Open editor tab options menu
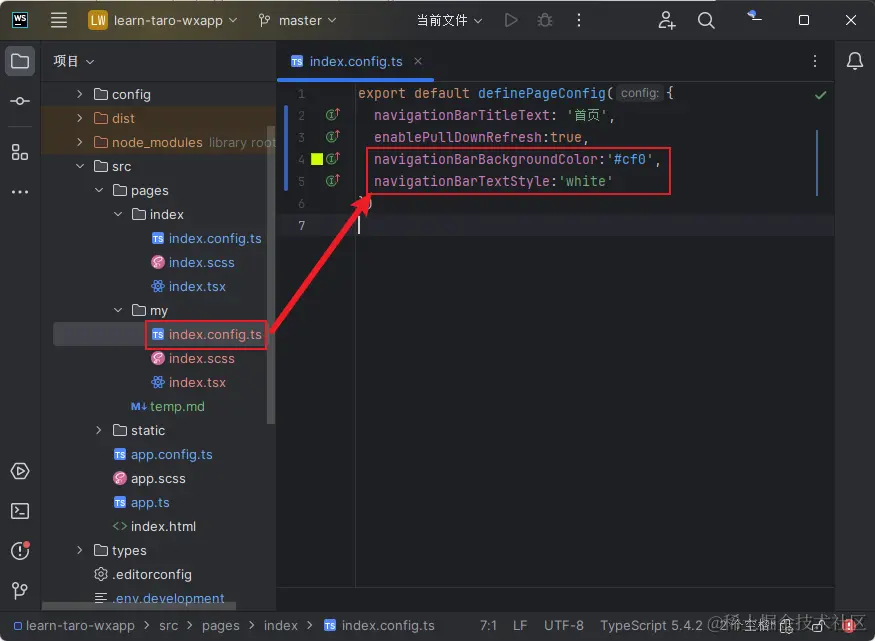Screen dimensions: 875x641 click(815, 61)
